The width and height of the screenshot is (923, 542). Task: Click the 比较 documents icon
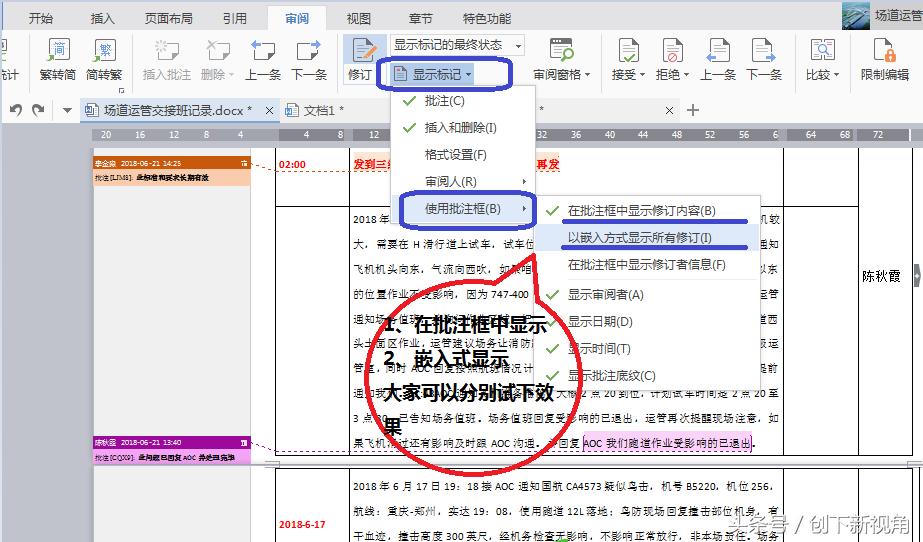click(x=822, y=51)
